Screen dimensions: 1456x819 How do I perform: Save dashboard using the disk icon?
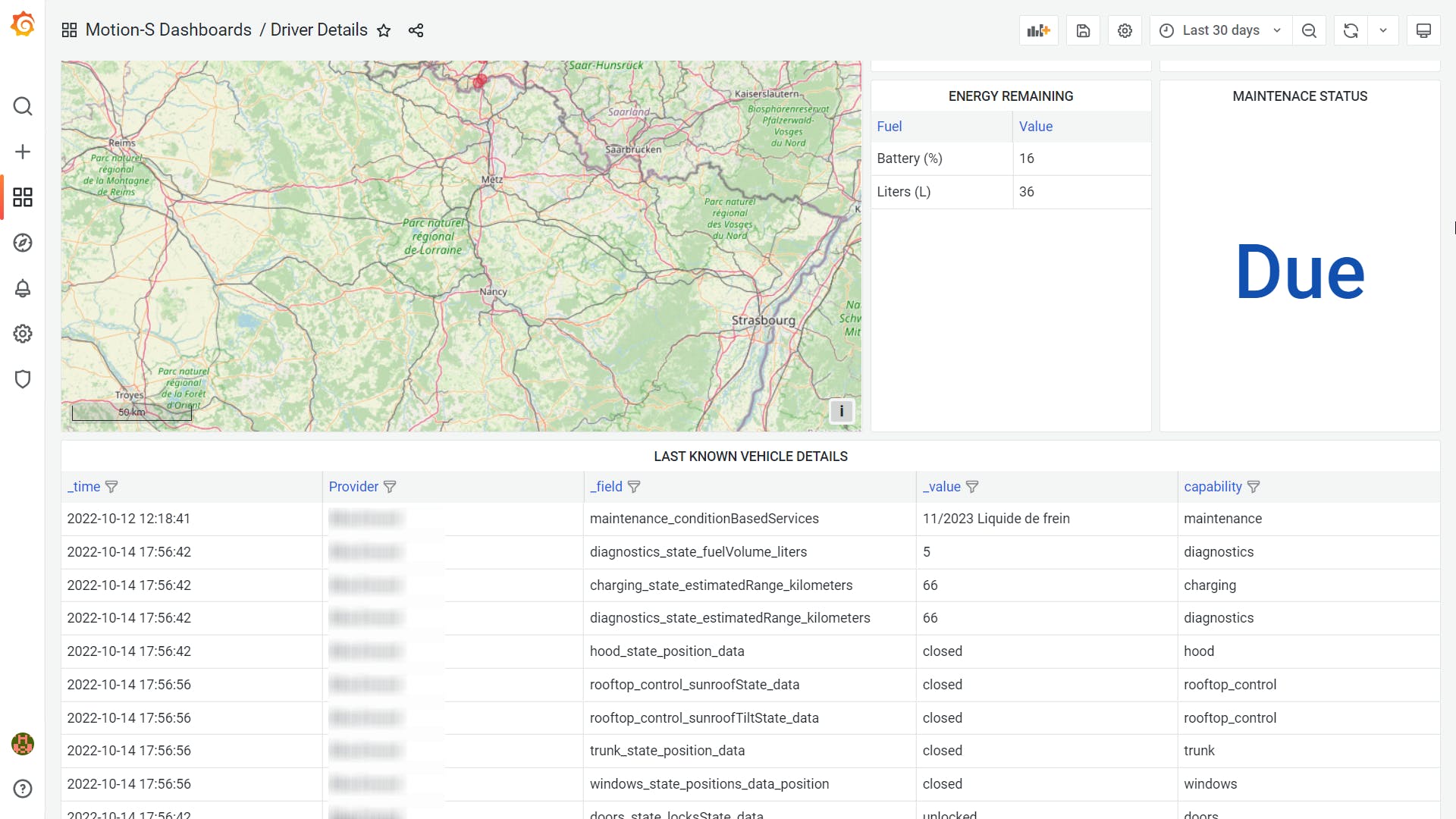[x=1083, y=30]
